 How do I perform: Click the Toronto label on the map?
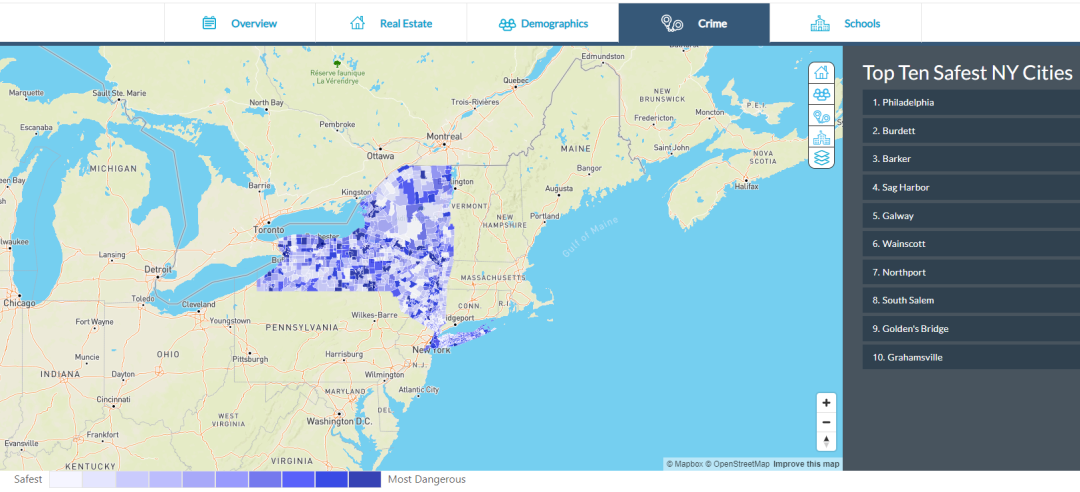269,229
